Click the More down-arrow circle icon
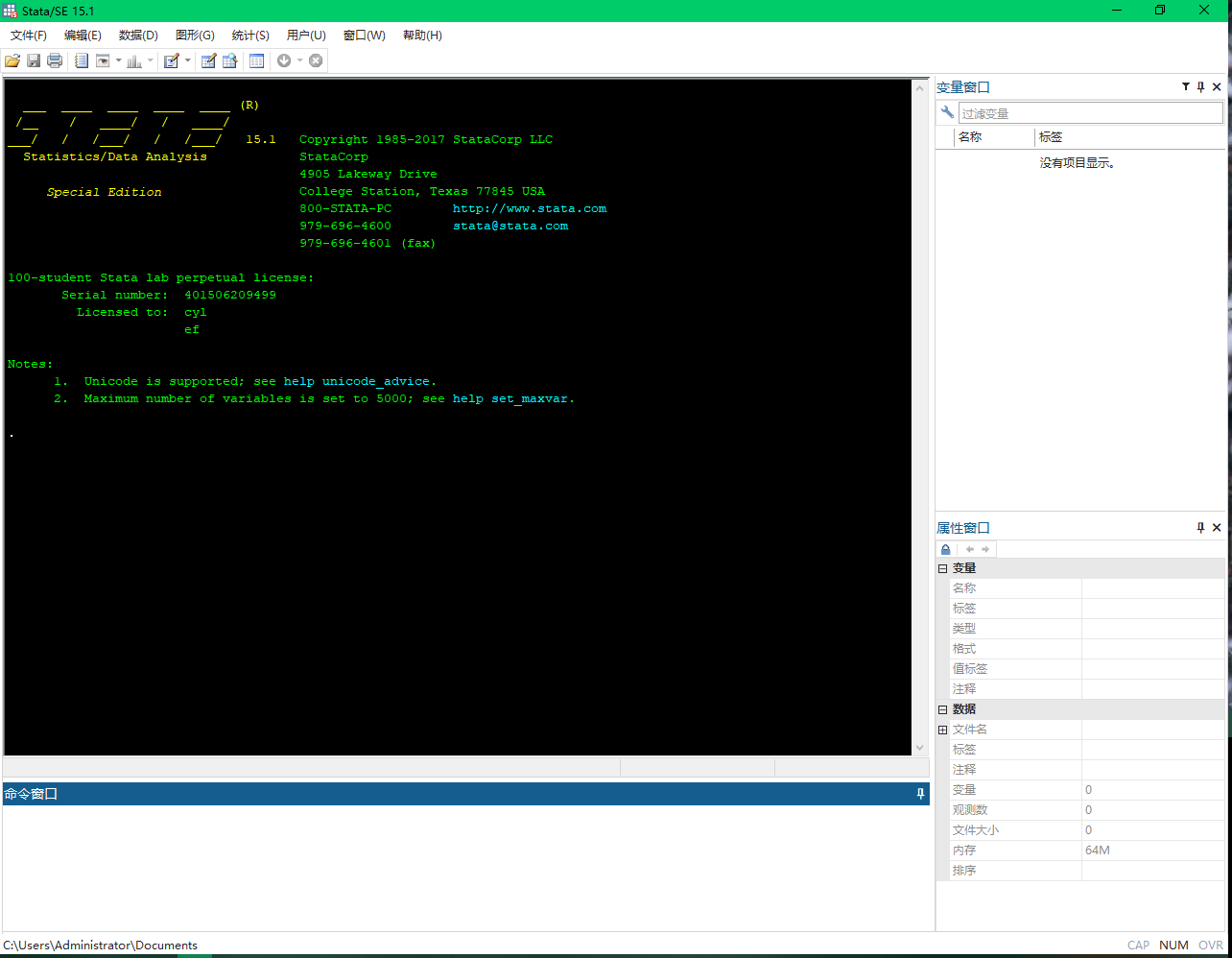 tap(284, 60)
